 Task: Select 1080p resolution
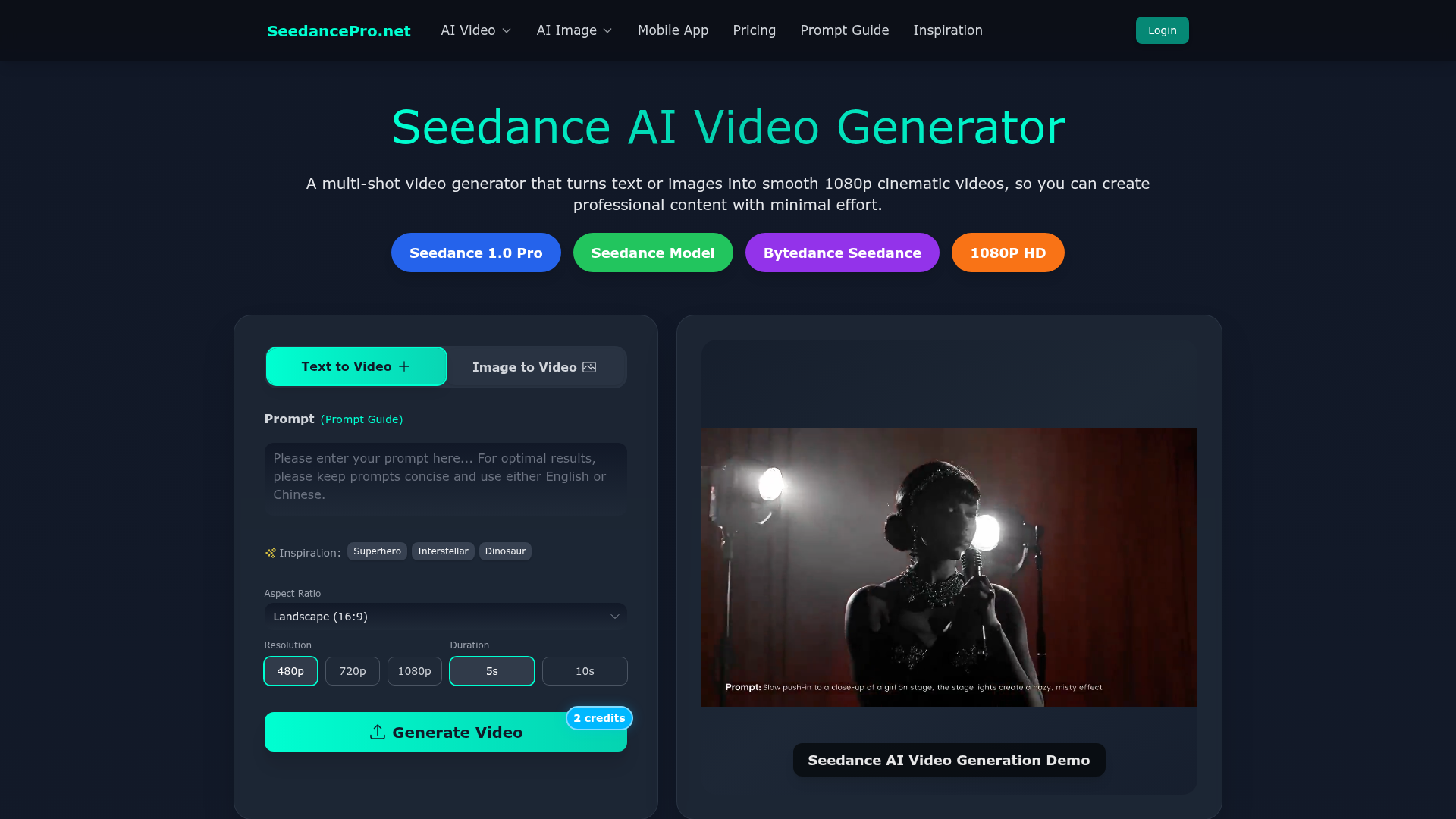pos(415,671)
